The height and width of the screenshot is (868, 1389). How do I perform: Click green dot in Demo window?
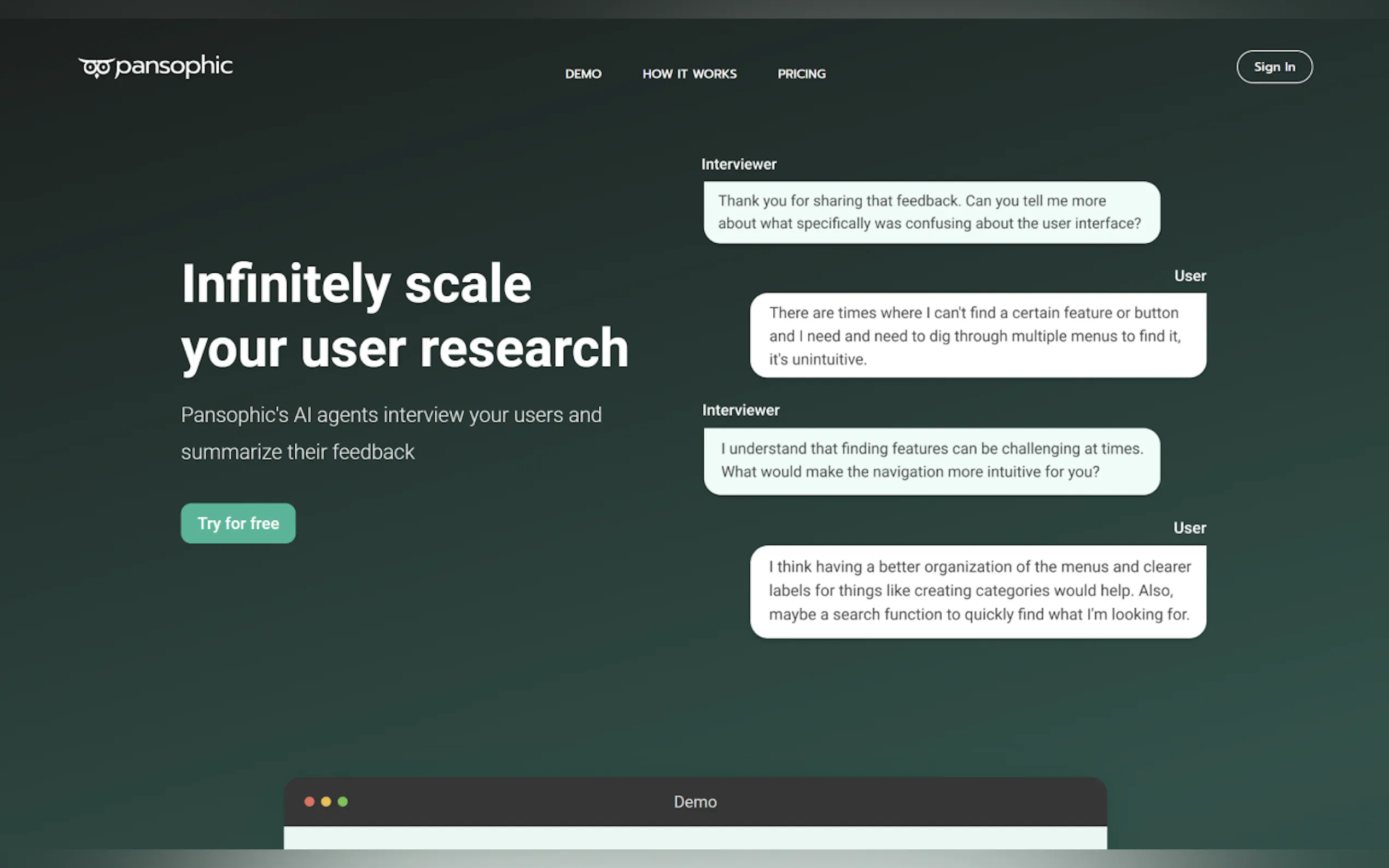click(x=343, y=801)
